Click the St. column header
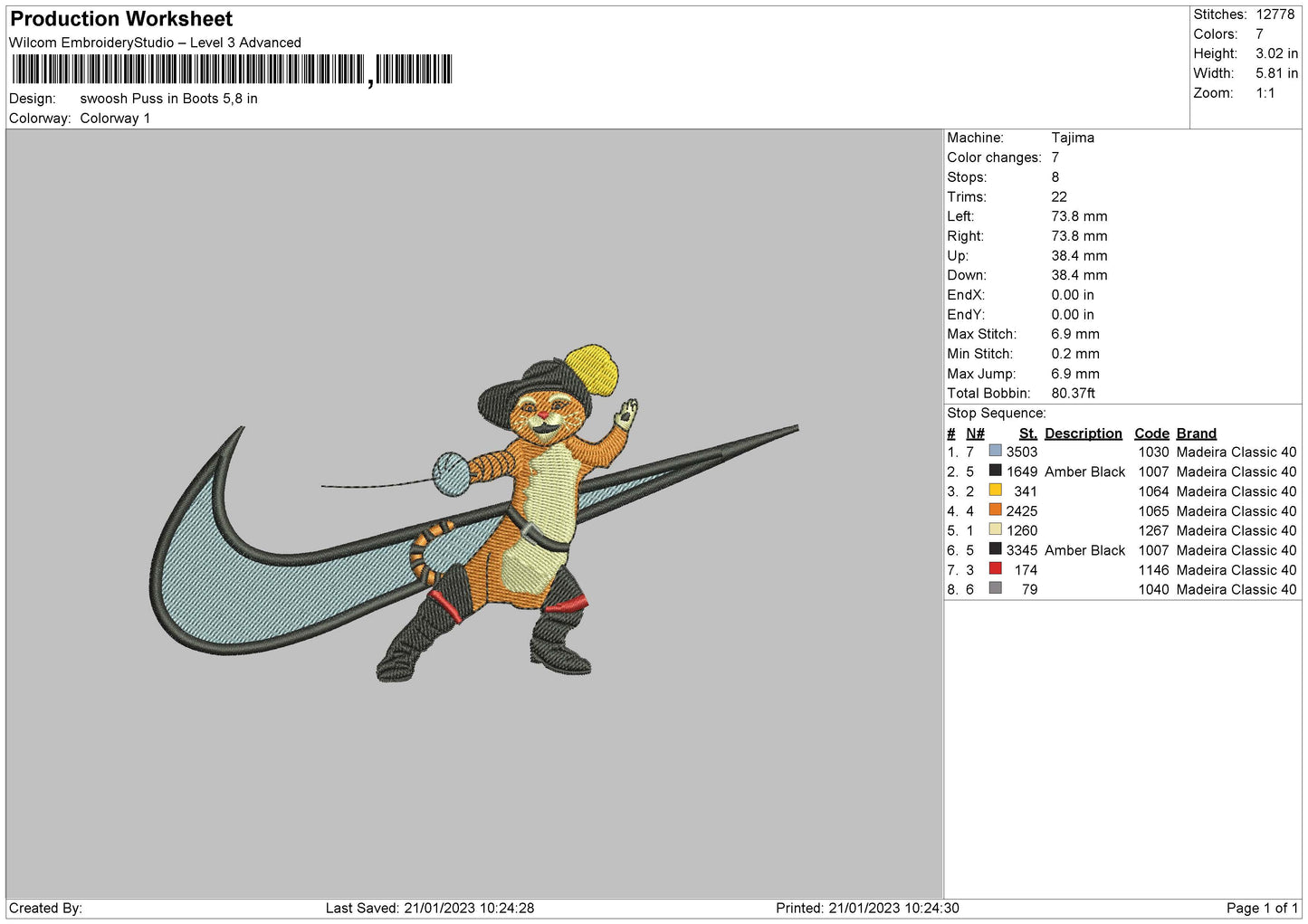 pos(1027,433)
